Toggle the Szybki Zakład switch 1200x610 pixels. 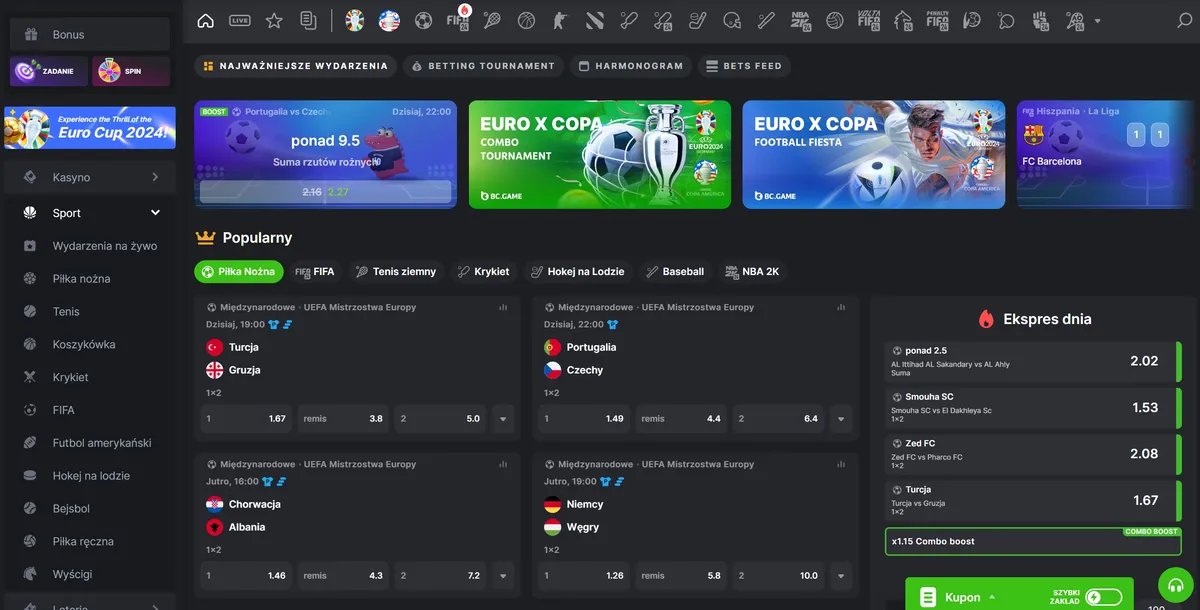click(1103, 597)
